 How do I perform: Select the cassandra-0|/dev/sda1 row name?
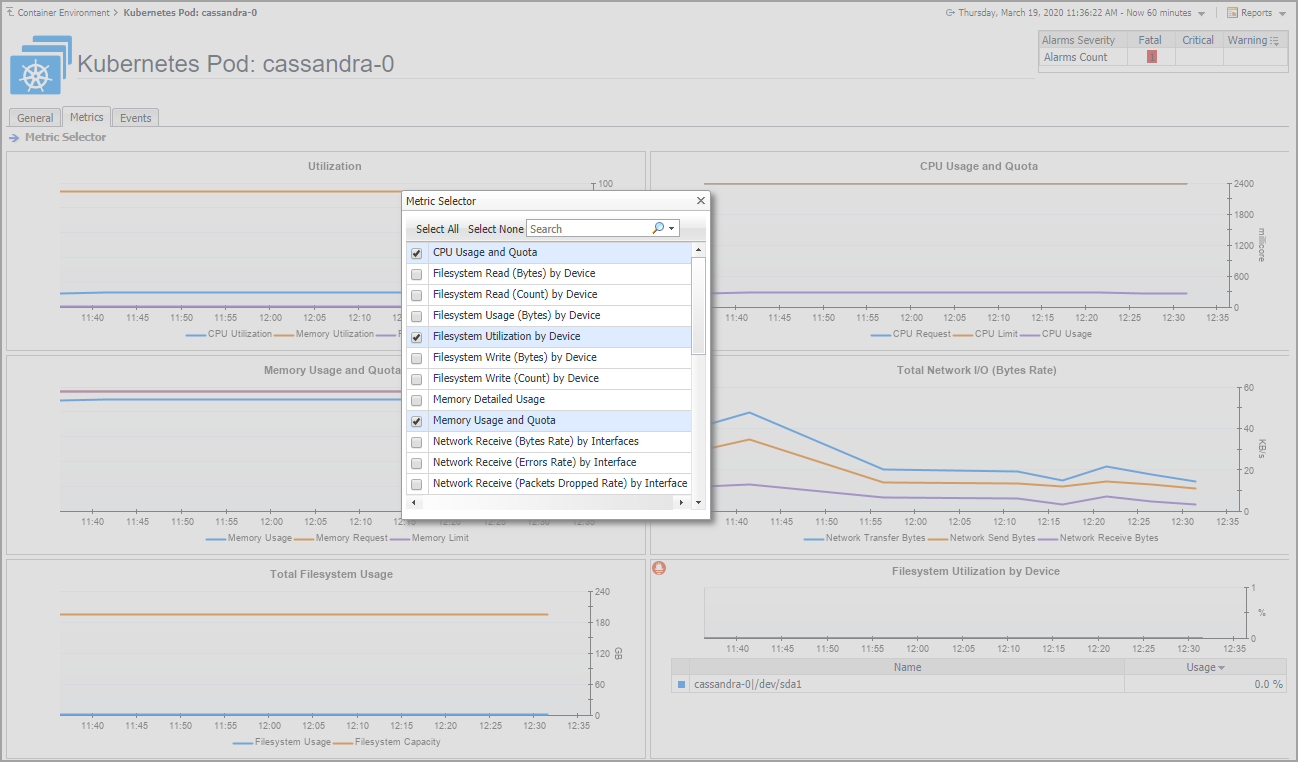pos(748,685)
